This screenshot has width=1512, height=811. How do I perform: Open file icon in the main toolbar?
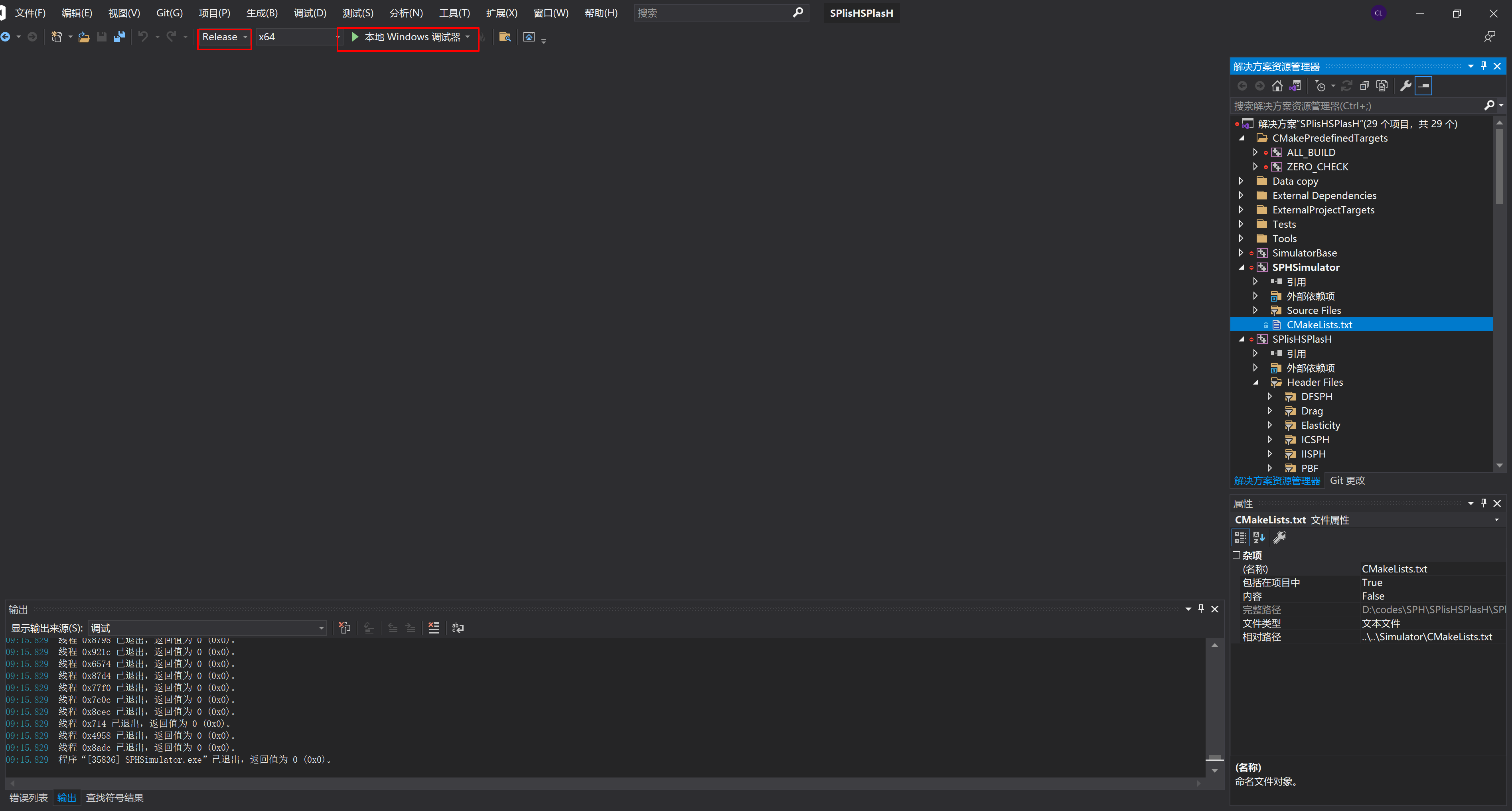coord(84,37)
